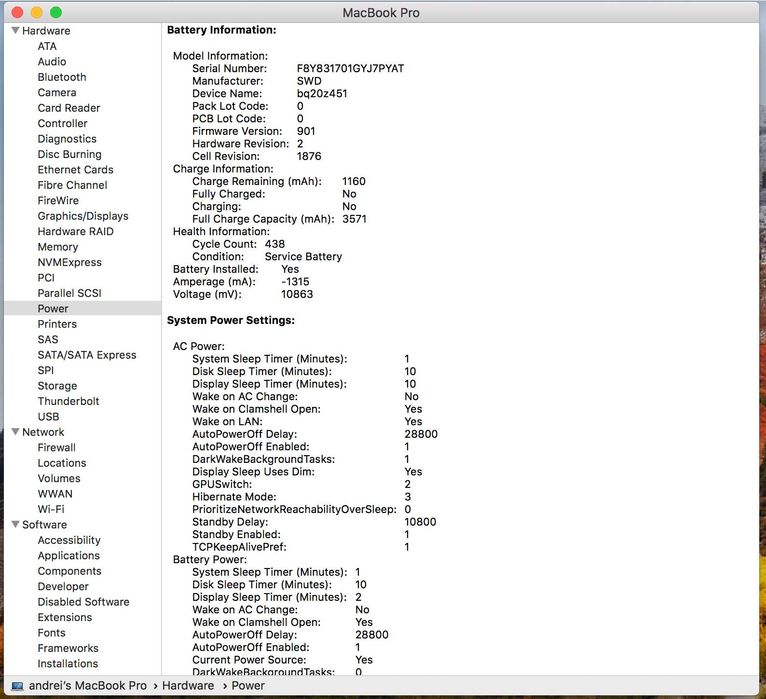Click the Voltage value 10863
Screen dimensions: 766x699
click(x=297, y=294)
